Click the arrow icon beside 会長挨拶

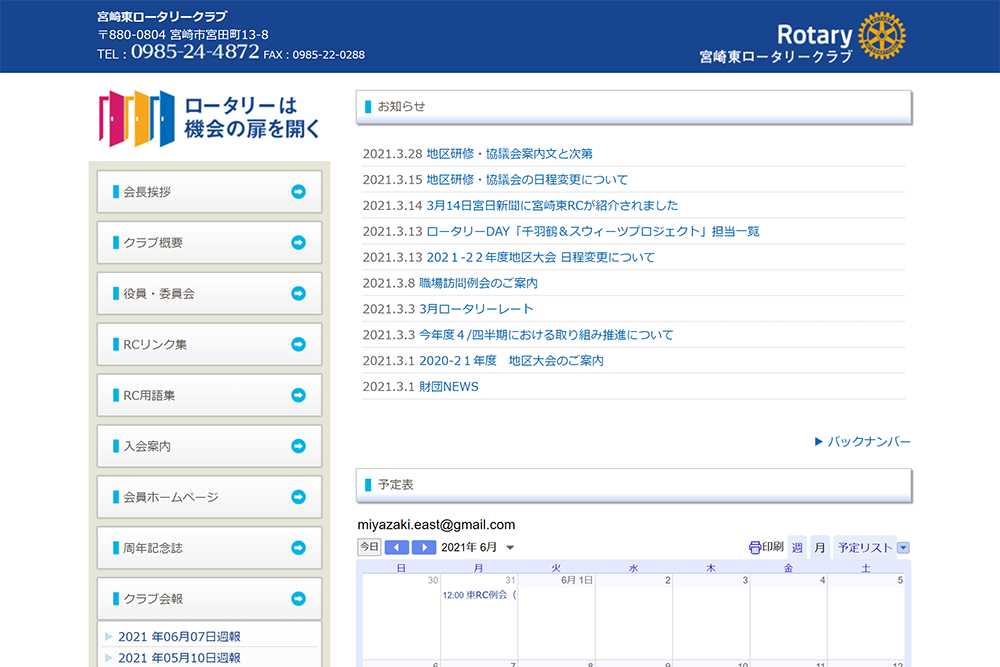[x=298, y=191]
